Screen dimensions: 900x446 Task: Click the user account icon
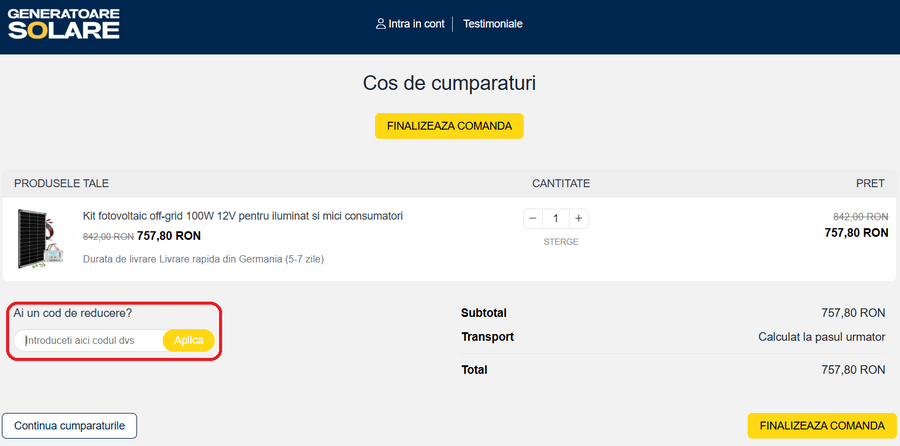click(x=380, y=24)
